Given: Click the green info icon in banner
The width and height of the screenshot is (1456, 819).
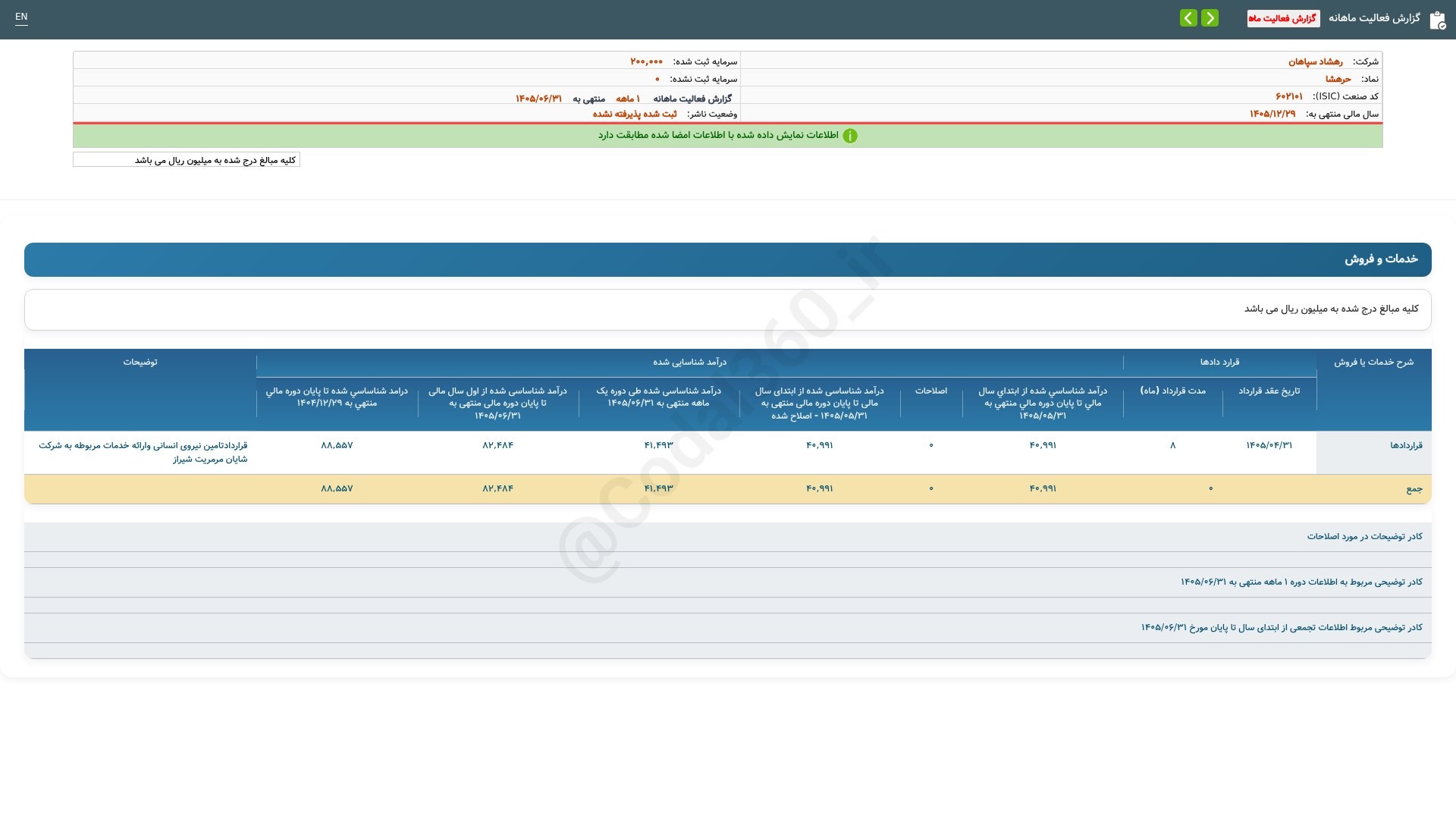Looking at the screenshot, I should tap(850, 136).
